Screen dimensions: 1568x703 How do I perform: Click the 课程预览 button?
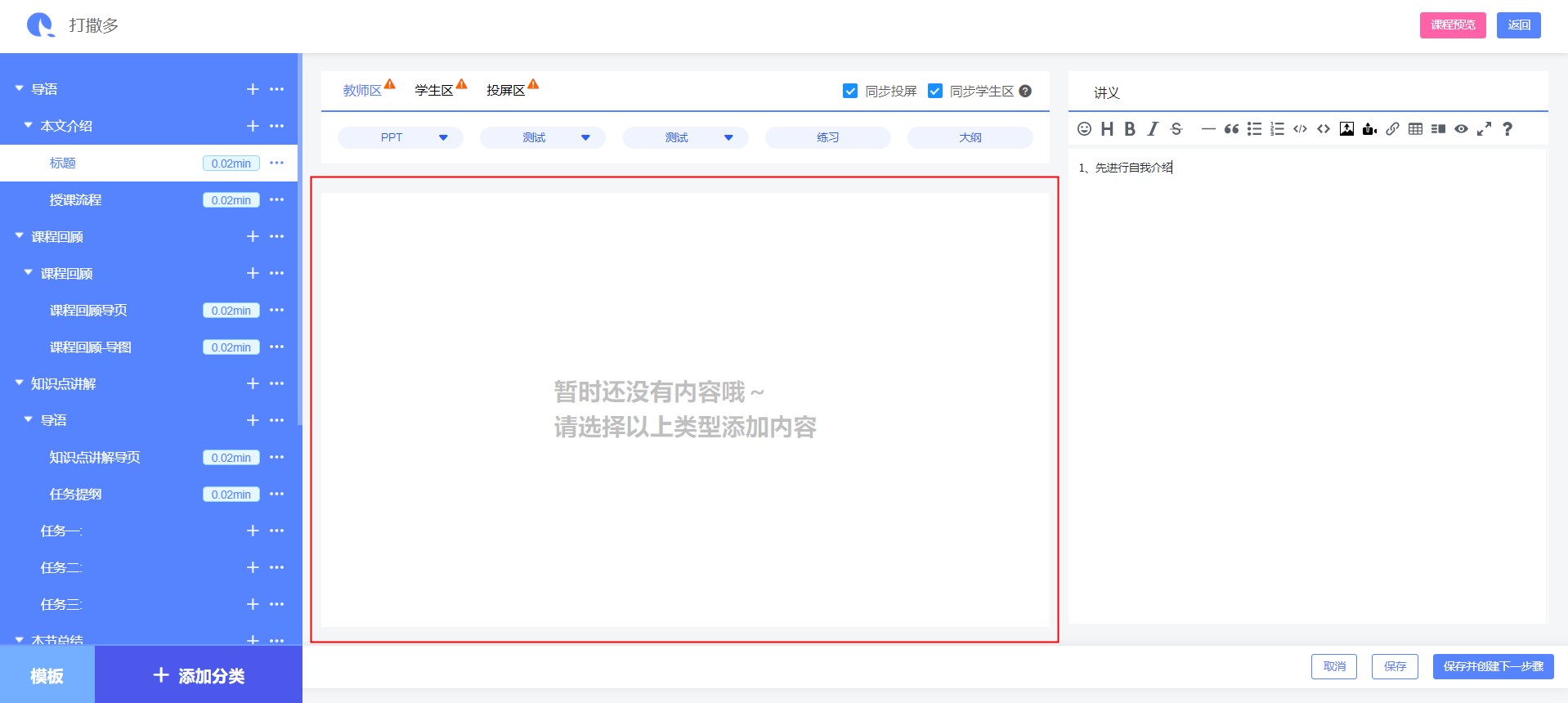click(x=1453, y=25)
